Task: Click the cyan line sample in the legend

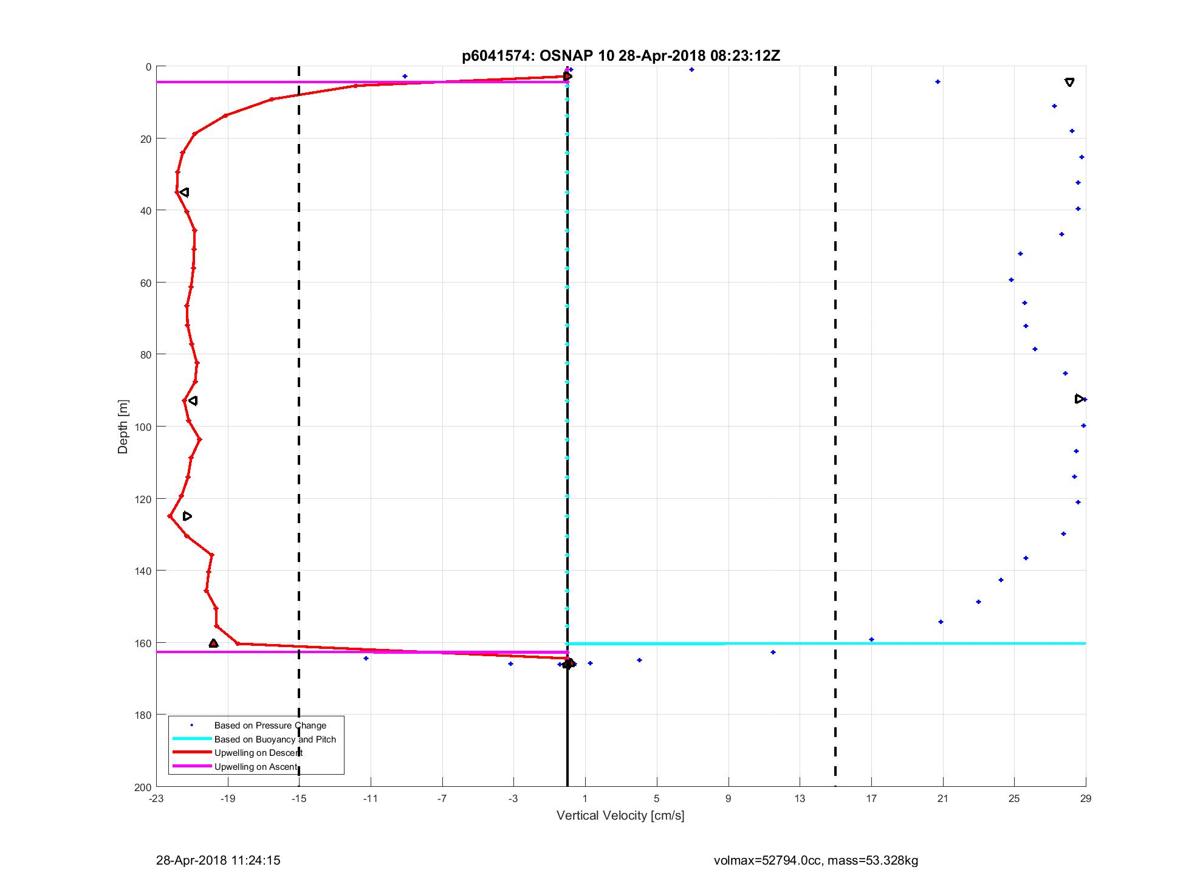Action: point(191,739)
